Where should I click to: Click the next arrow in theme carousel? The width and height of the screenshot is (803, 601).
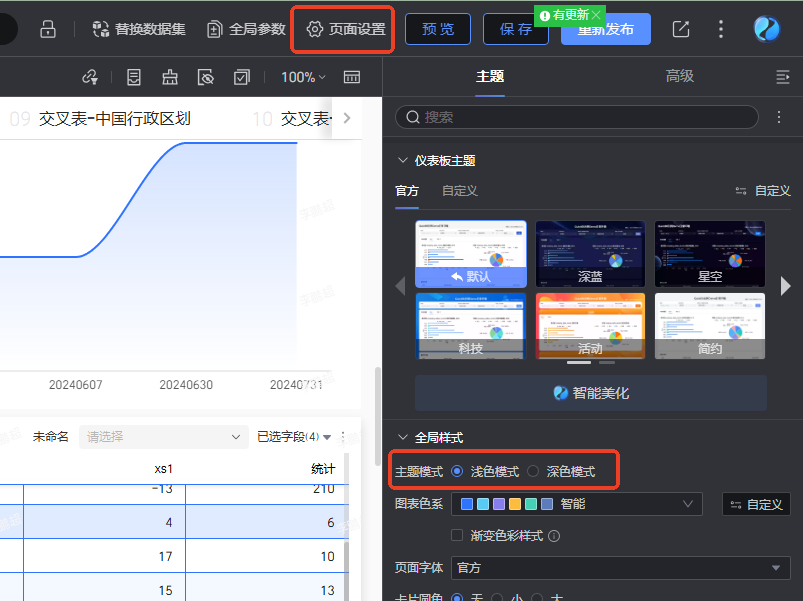(785, 287)
